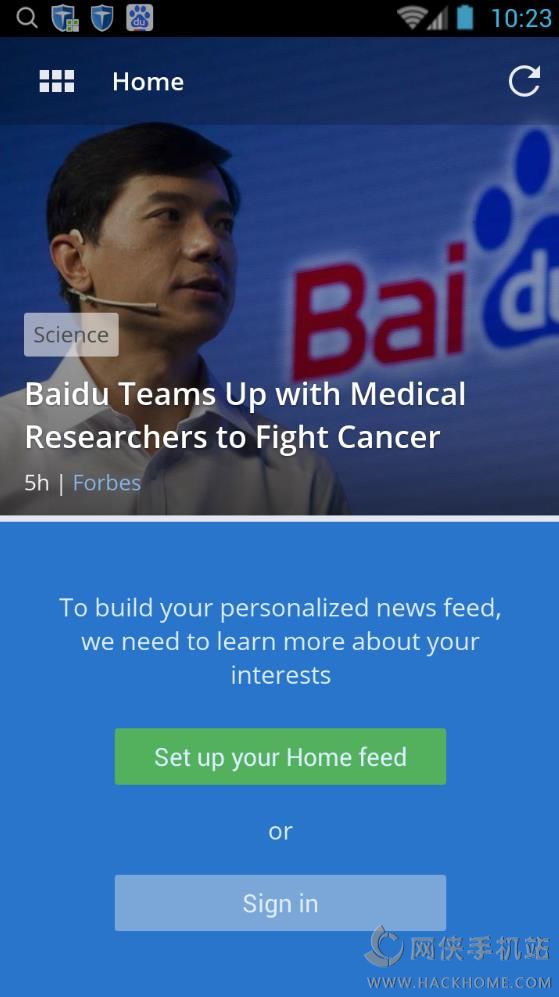The height and width of the screenshot is (997, 559).
Task: Open the Baidu Teams Up headline article
Action: coord(245,415)
